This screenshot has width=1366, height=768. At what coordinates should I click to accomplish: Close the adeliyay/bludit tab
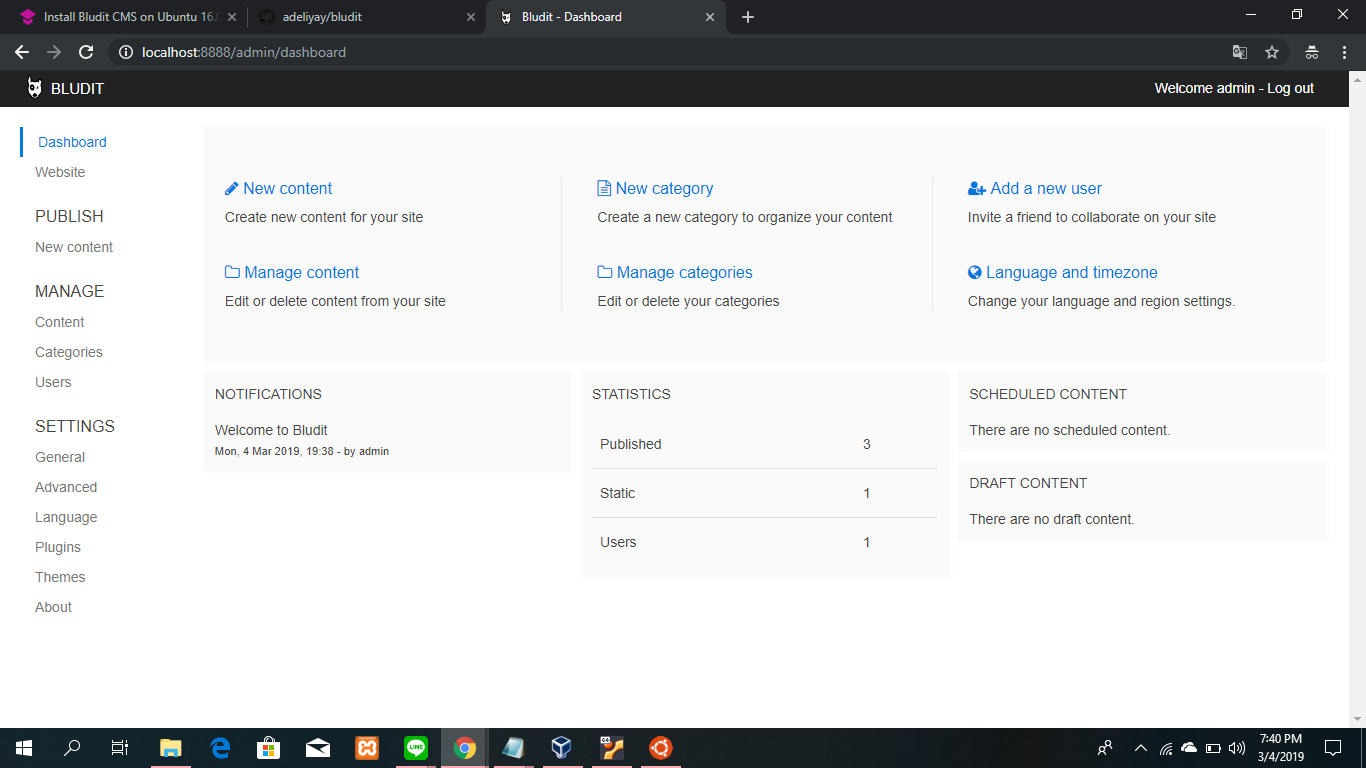click(x=471, y=17)
